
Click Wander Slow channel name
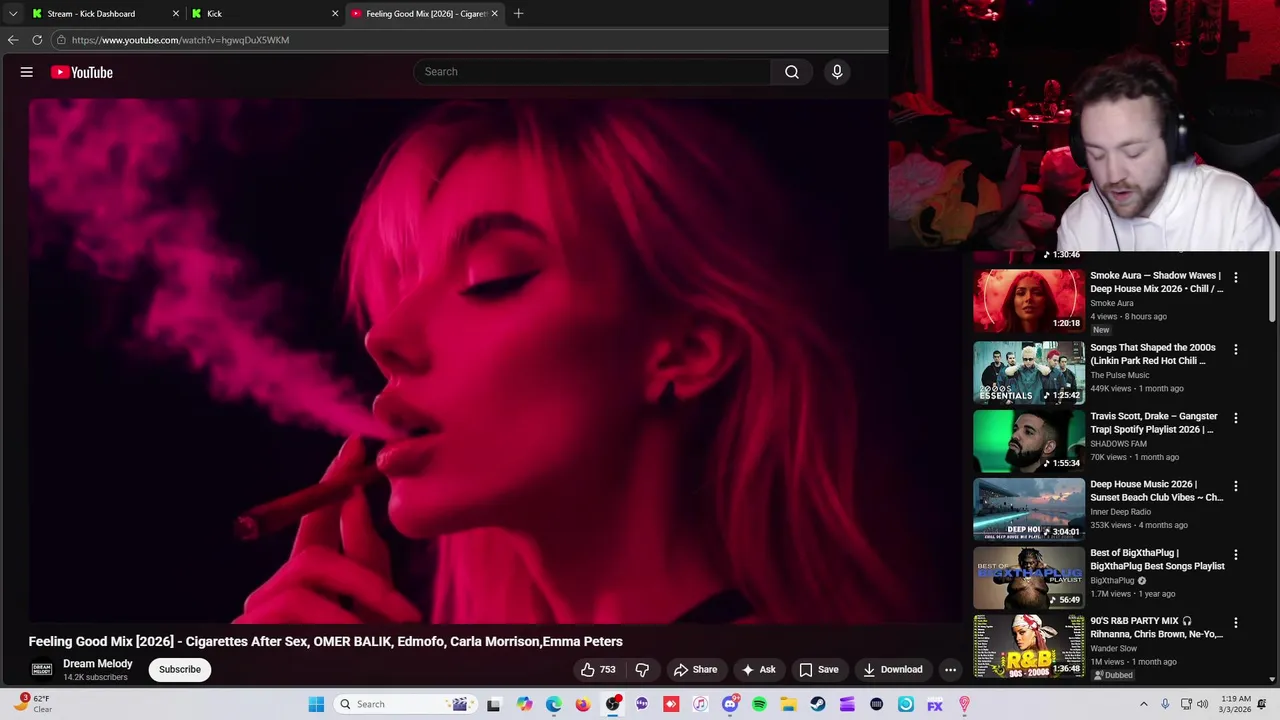point(1114,648)
